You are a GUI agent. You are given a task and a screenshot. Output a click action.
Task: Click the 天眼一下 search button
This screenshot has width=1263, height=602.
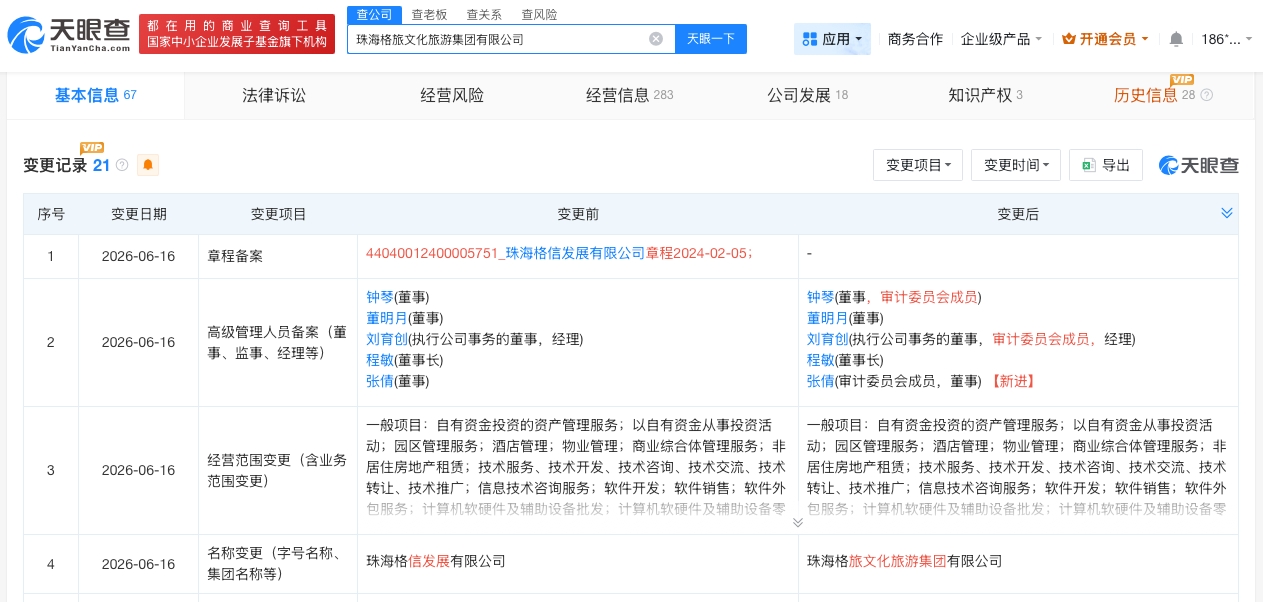pyautogui.click(x=711, y=39)
